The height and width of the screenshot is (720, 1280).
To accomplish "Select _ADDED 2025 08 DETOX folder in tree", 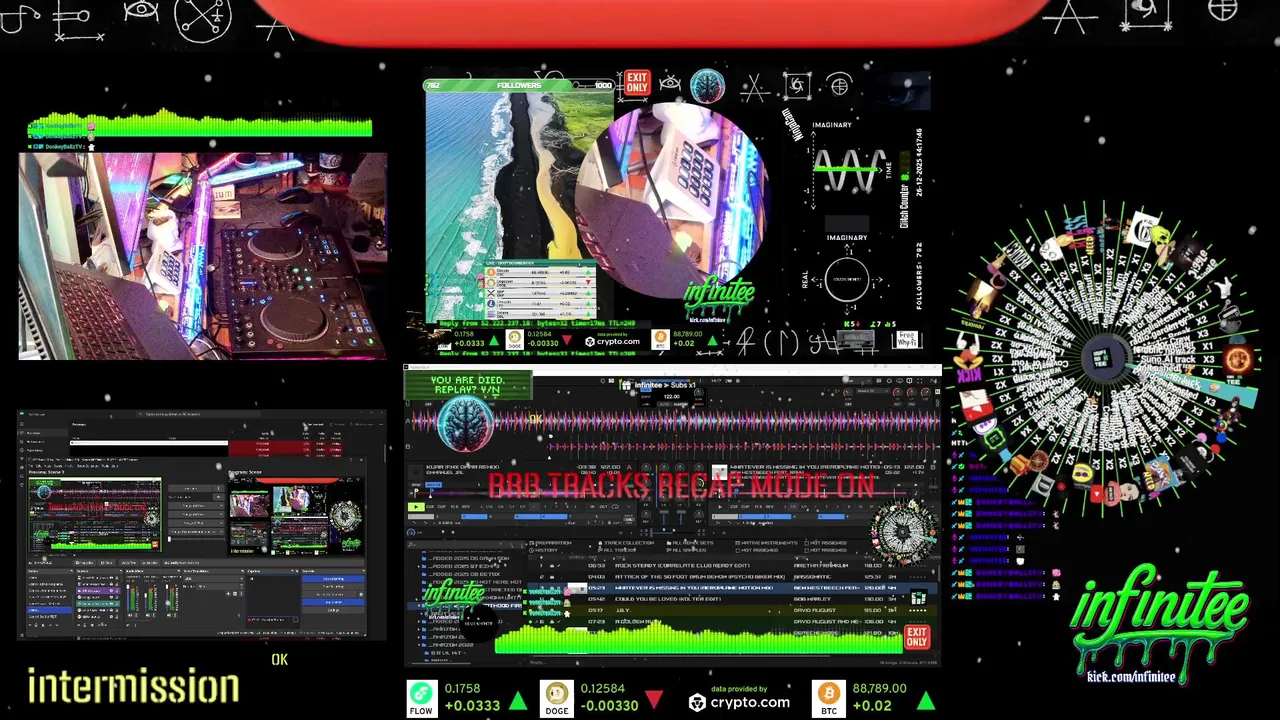I will point(461,574).
